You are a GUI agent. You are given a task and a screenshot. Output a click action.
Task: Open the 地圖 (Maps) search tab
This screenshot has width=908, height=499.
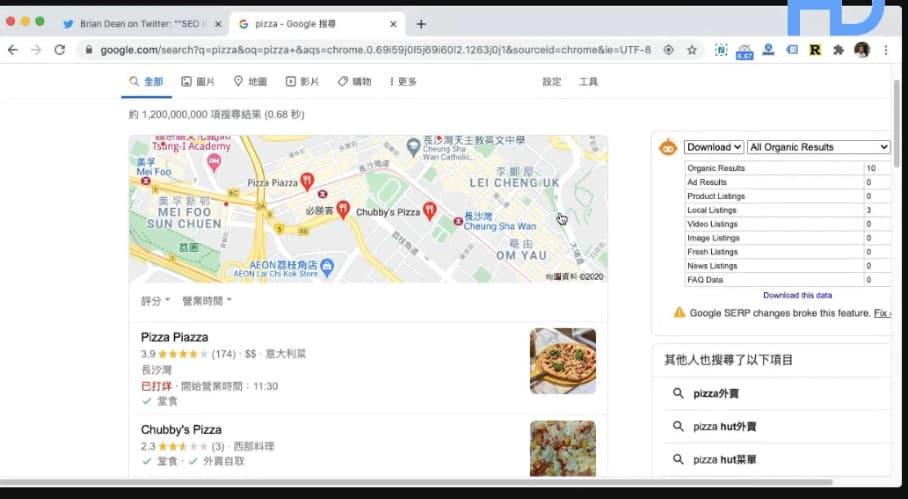point(250,82)
